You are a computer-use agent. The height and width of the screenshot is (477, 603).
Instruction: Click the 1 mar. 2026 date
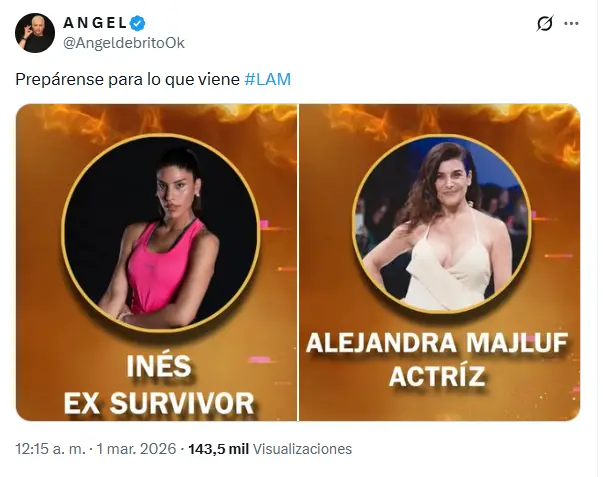[136, 449]
